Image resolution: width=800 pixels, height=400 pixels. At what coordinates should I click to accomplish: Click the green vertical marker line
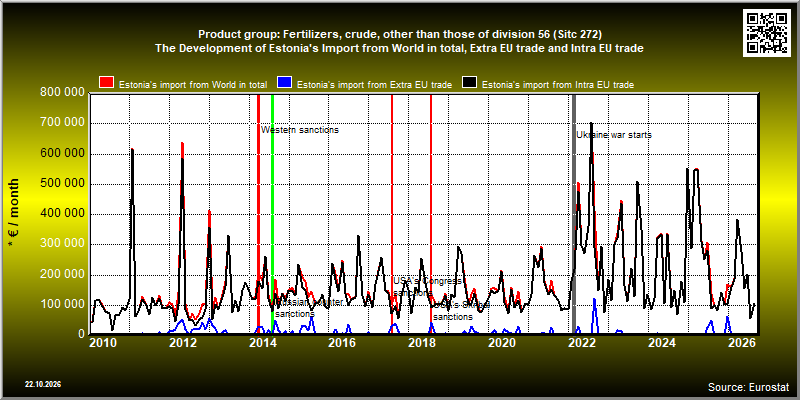tap(272, 214)
